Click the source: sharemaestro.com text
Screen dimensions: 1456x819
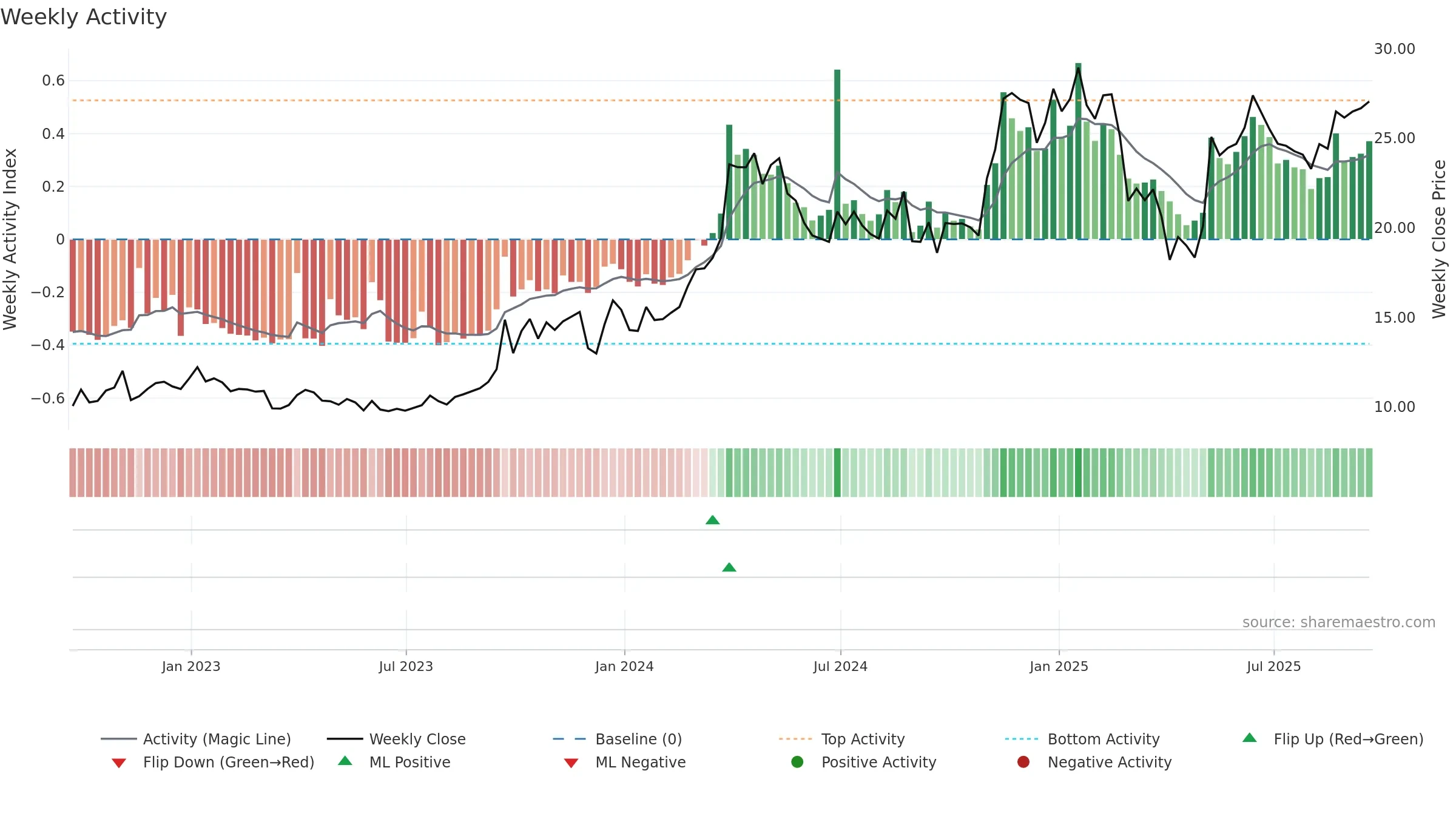[1339, 622]
